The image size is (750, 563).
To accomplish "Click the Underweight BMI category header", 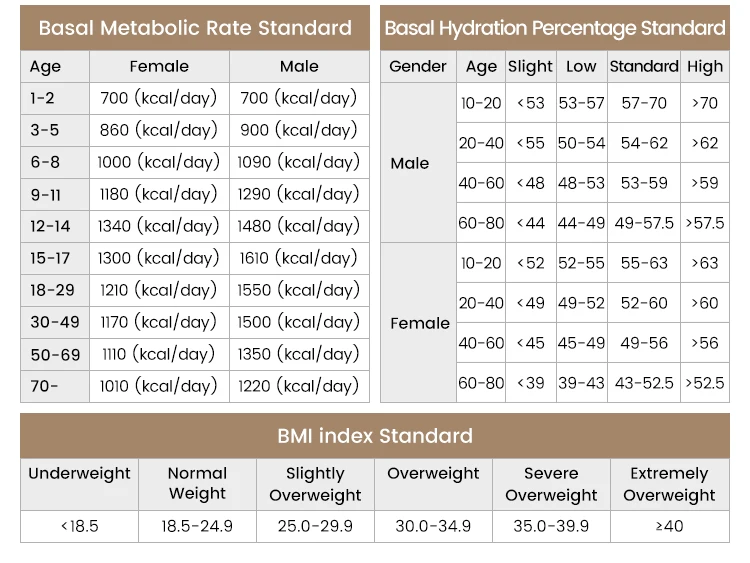I will point(79,474).
